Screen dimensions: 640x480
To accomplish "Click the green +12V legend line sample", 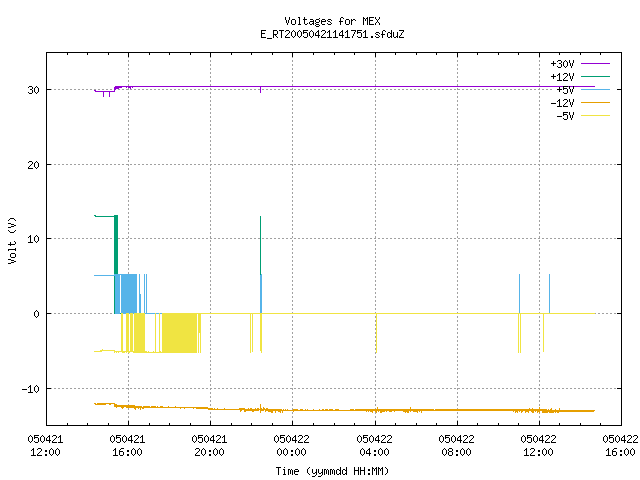I will (595, 76).
